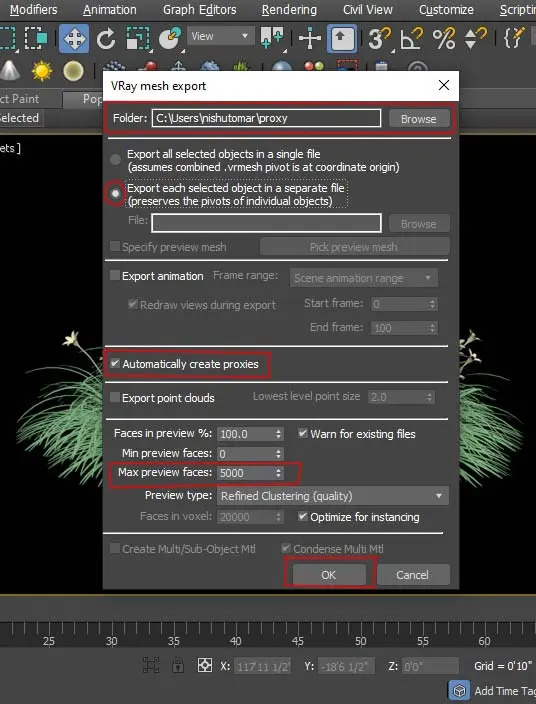Viewport: 536px width, 704px height.
Task: Open the Preview type dropdown
Action: click(x=333, y=496)
